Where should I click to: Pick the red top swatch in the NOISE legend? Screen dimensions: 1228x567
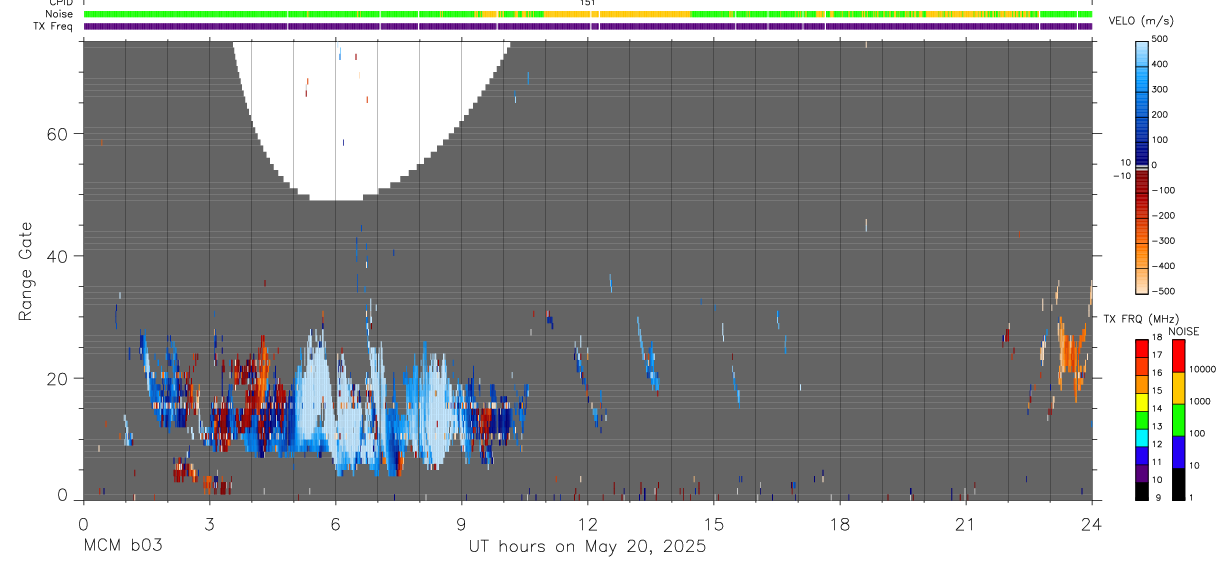(x=1178, y=355)
